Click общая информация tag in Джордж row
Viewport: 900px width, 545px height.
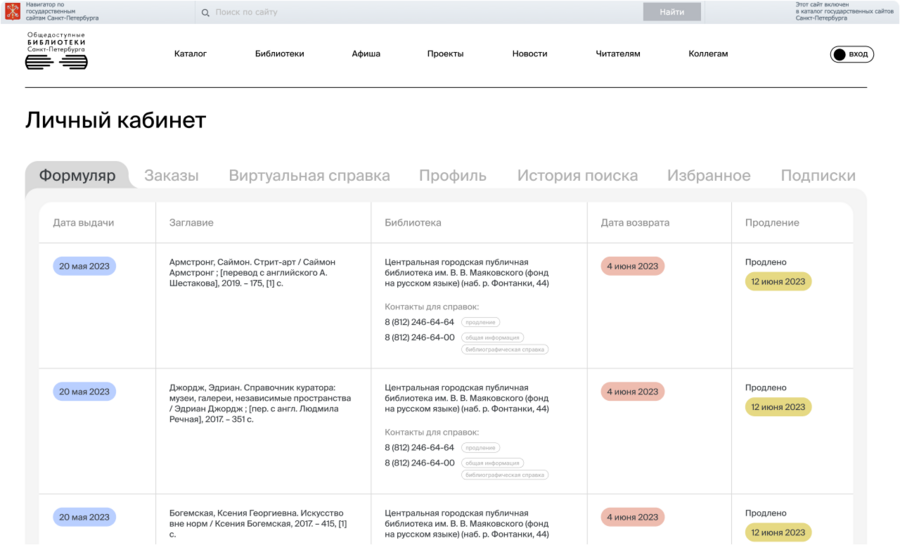coord(492,464)
